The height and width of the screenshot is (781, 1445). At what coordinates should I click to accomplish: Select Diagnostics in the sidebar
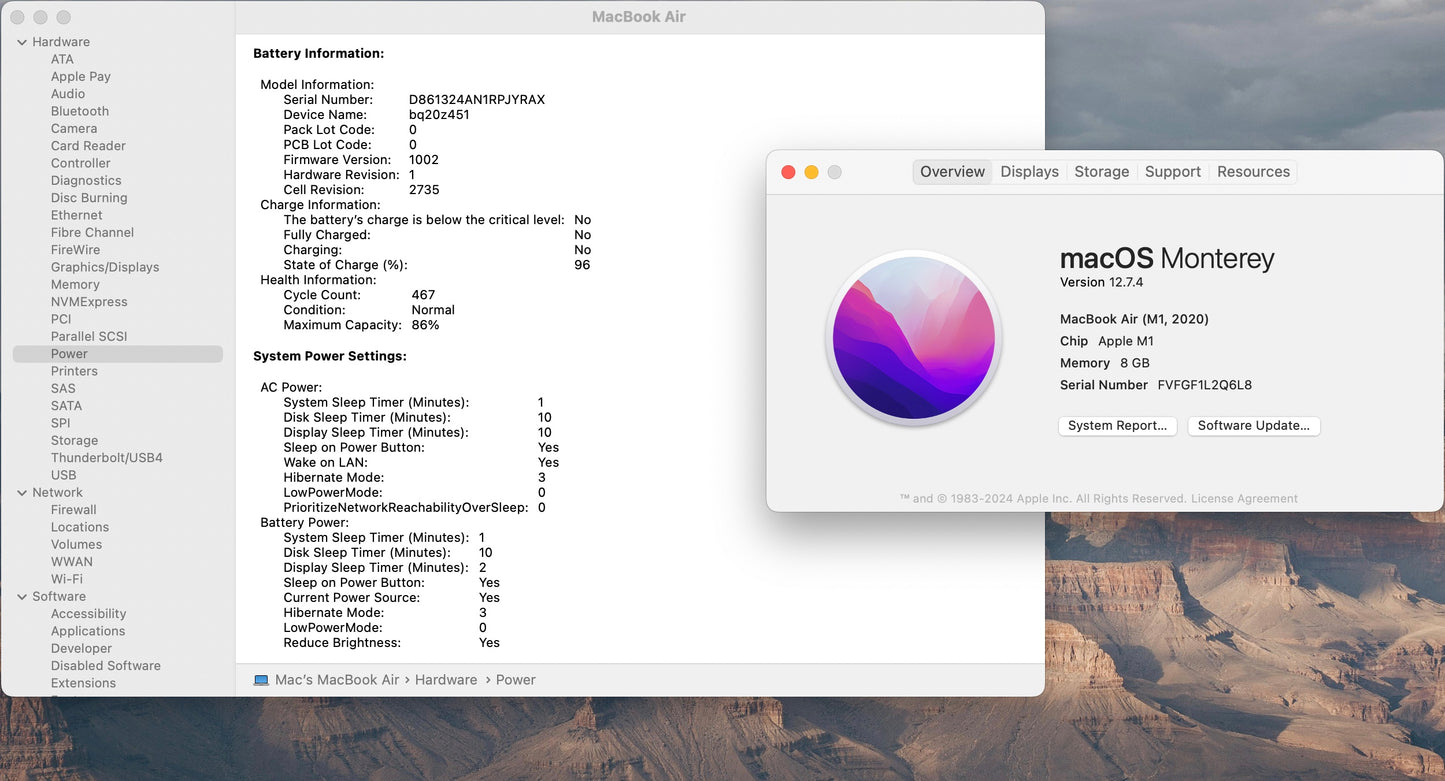pyautogui.click(x=86, y=180)
